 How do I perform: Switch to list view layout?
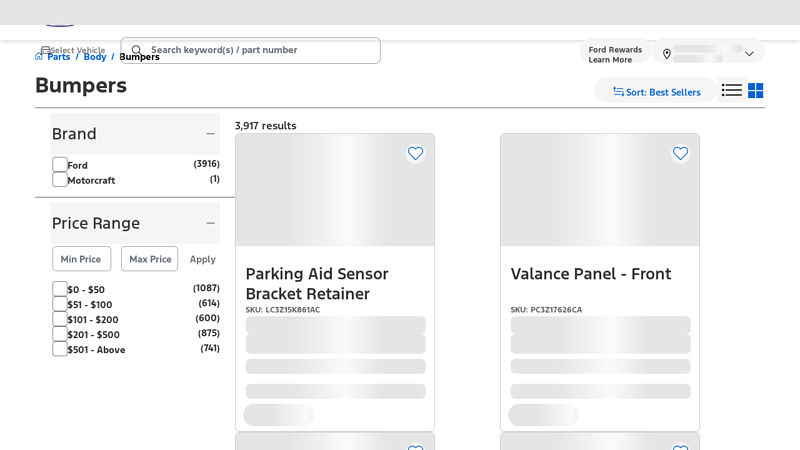point(732,91)
